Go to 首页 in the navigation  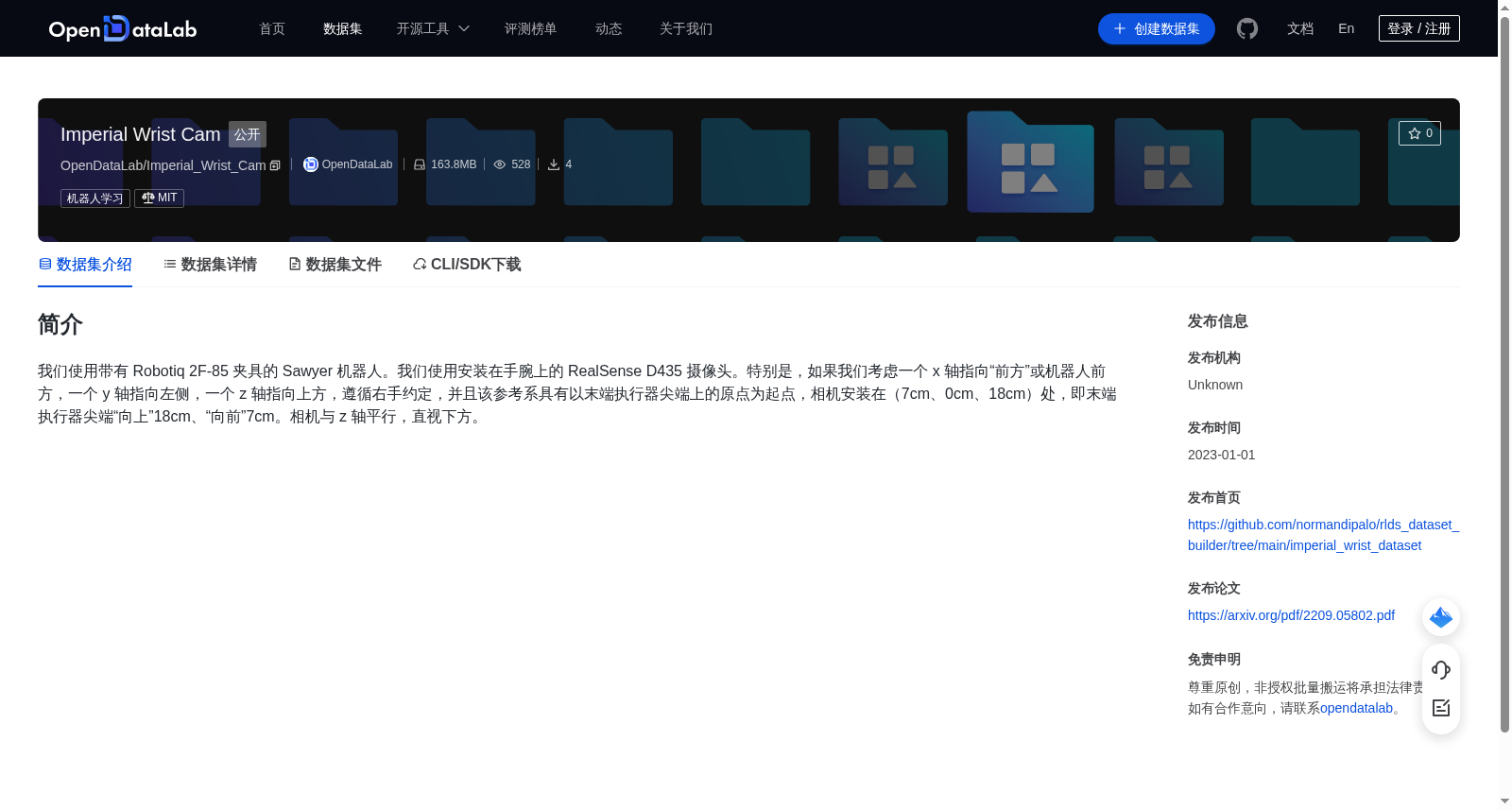[x=272, y=28]
